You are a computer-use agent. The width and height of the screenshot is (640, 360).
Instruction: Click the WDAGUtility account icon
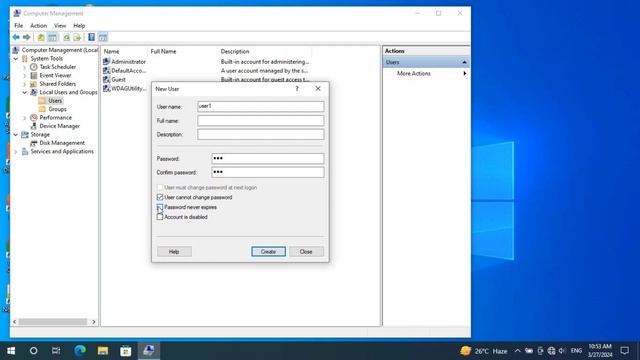(x=107, y=88)
